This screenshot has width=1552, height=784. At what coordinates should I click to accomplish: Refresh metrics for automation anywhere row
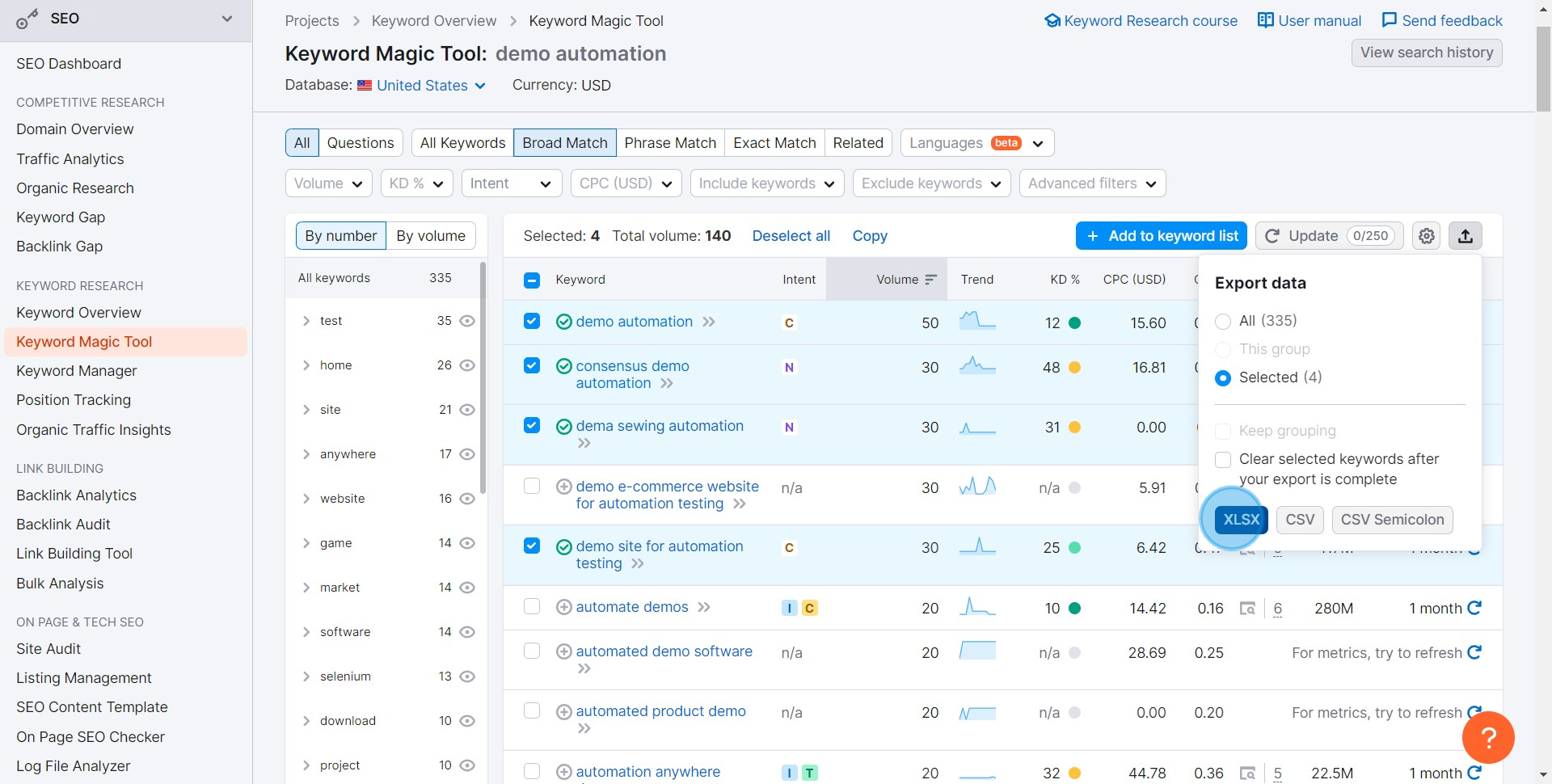tap(1474, 773)
